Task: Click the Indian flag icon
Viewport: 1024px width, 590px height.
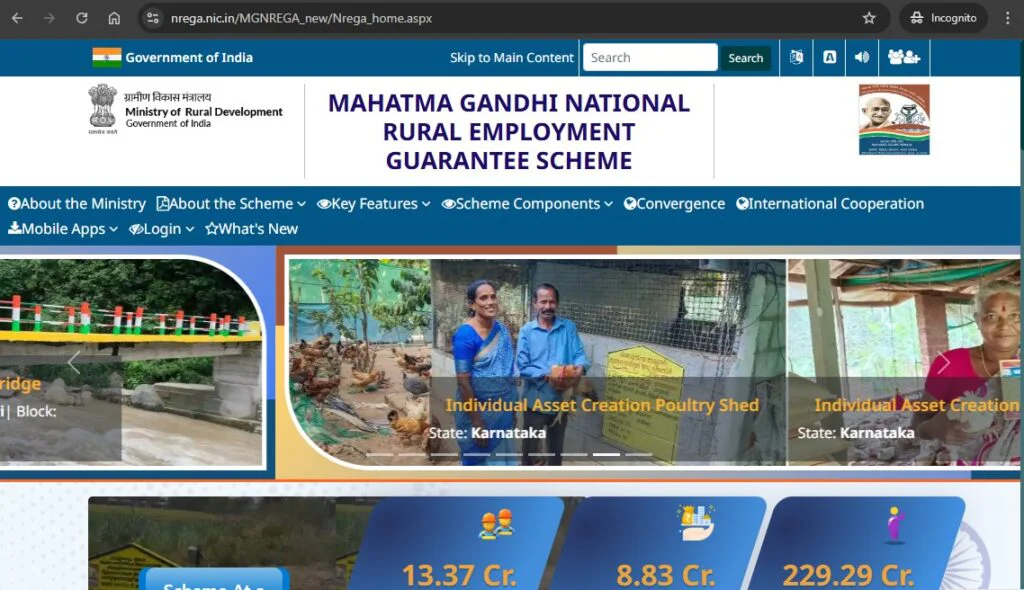Action: (x=106, y=57)
